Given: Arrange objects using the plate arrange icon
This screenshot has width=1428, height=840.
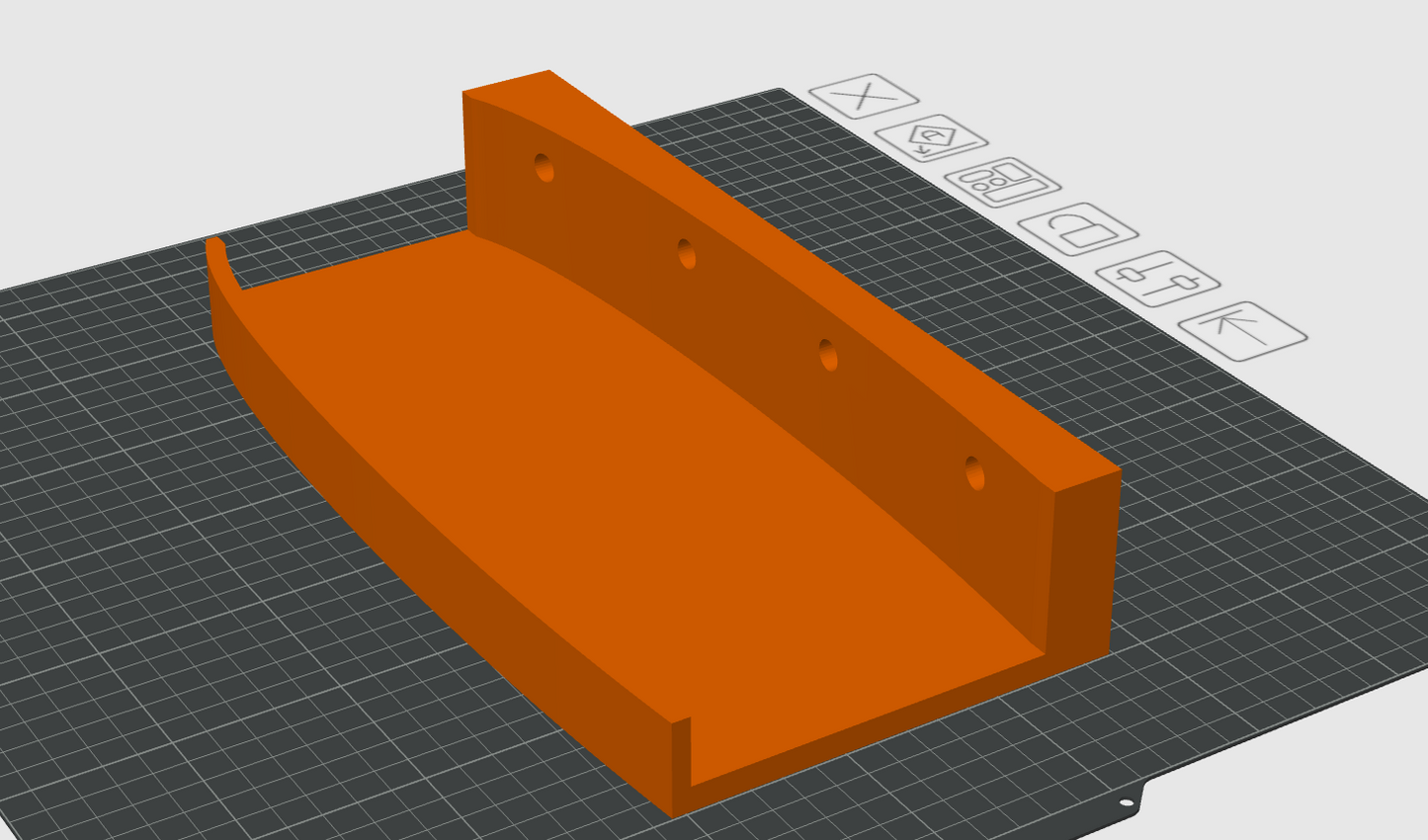Looking at the screenshot, I should 1002,182.
